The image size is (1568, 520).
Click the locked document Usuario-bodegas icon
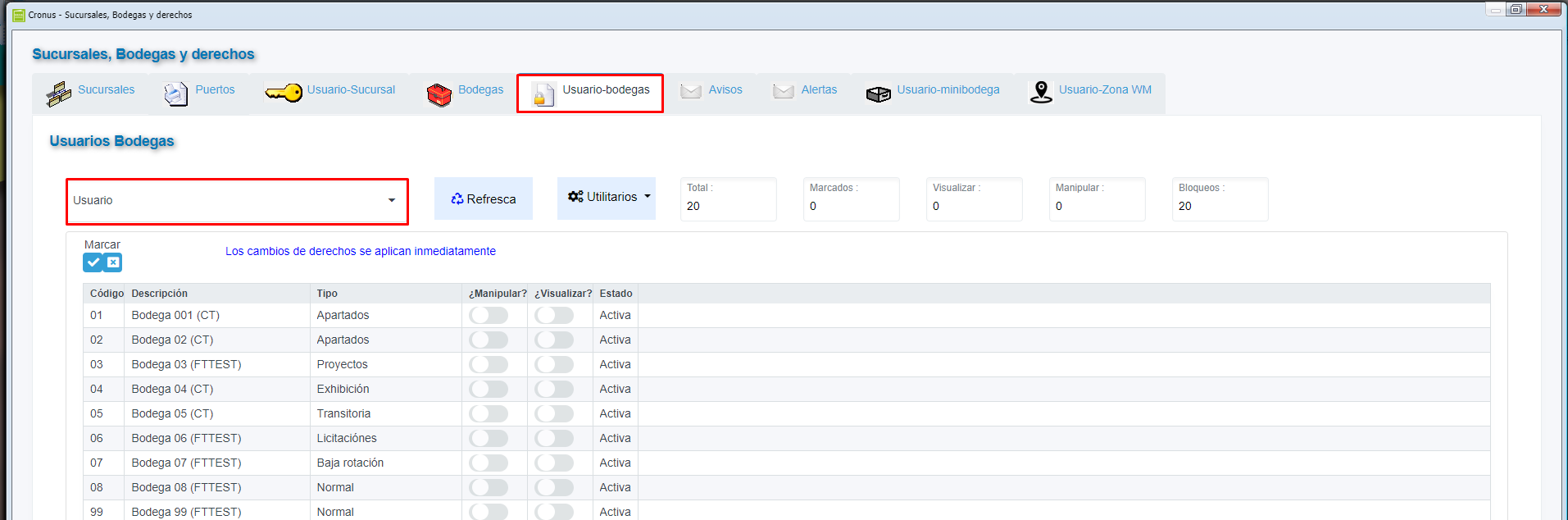[543, 94]
